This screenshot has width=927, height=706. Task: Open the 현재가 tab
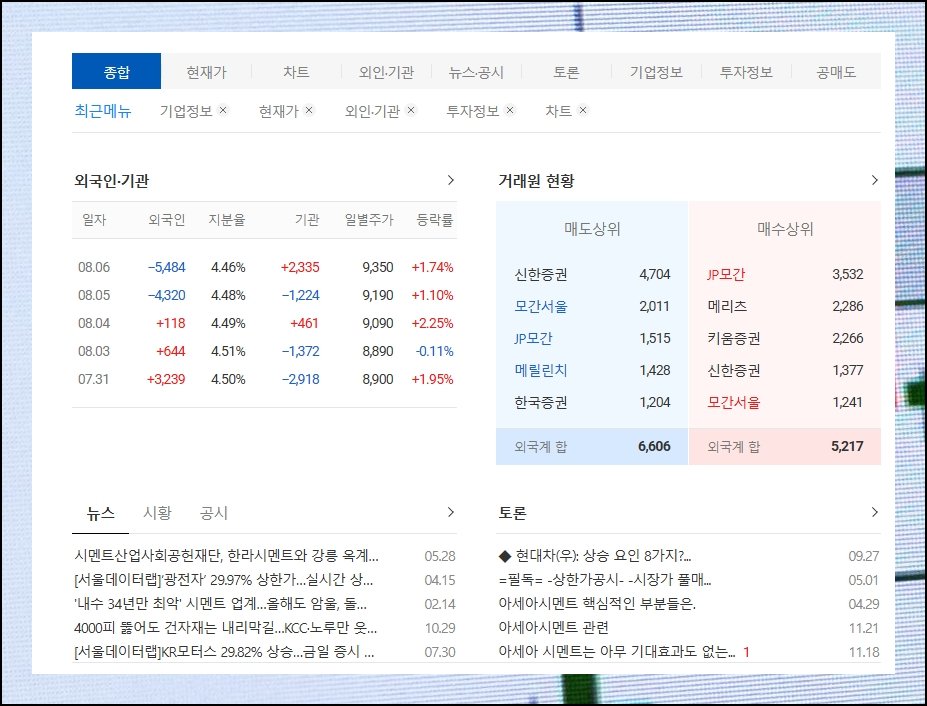click(x=206, y=72)
